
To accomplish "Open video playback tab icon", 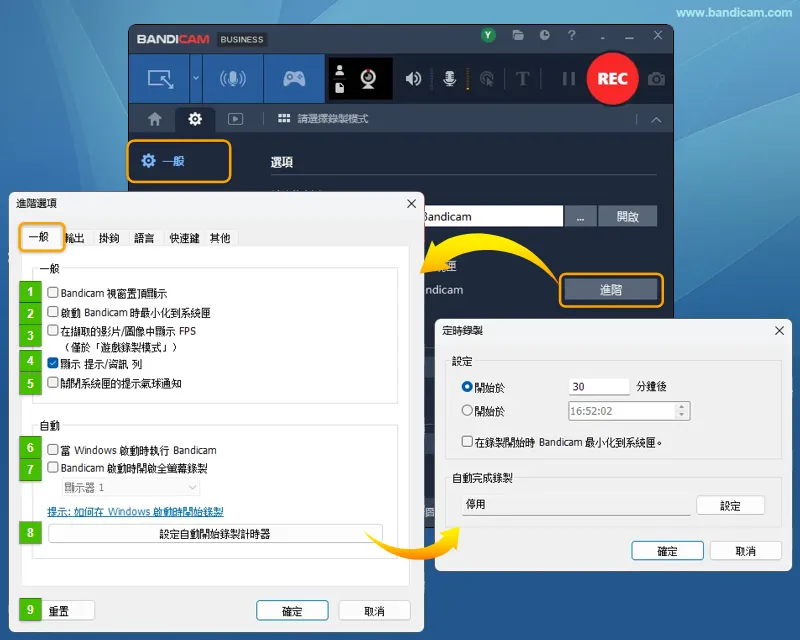I will pyautogui.click(x=235, y=119).
